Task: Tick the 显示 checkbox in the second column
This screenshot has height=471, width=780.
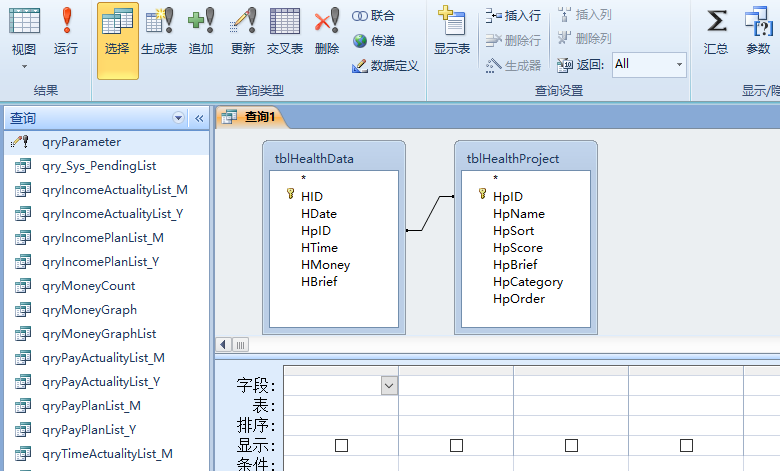Action: (x=456, y=445)
